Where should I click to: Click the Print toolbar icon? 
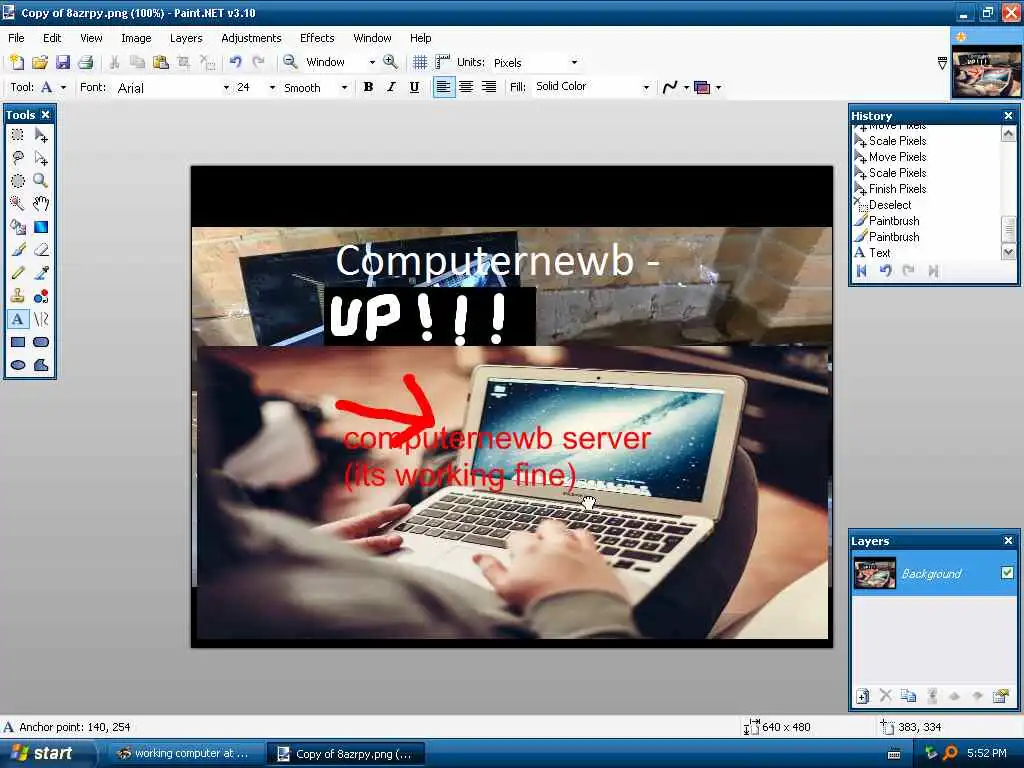pyautogui.click(x=86, y=62)
